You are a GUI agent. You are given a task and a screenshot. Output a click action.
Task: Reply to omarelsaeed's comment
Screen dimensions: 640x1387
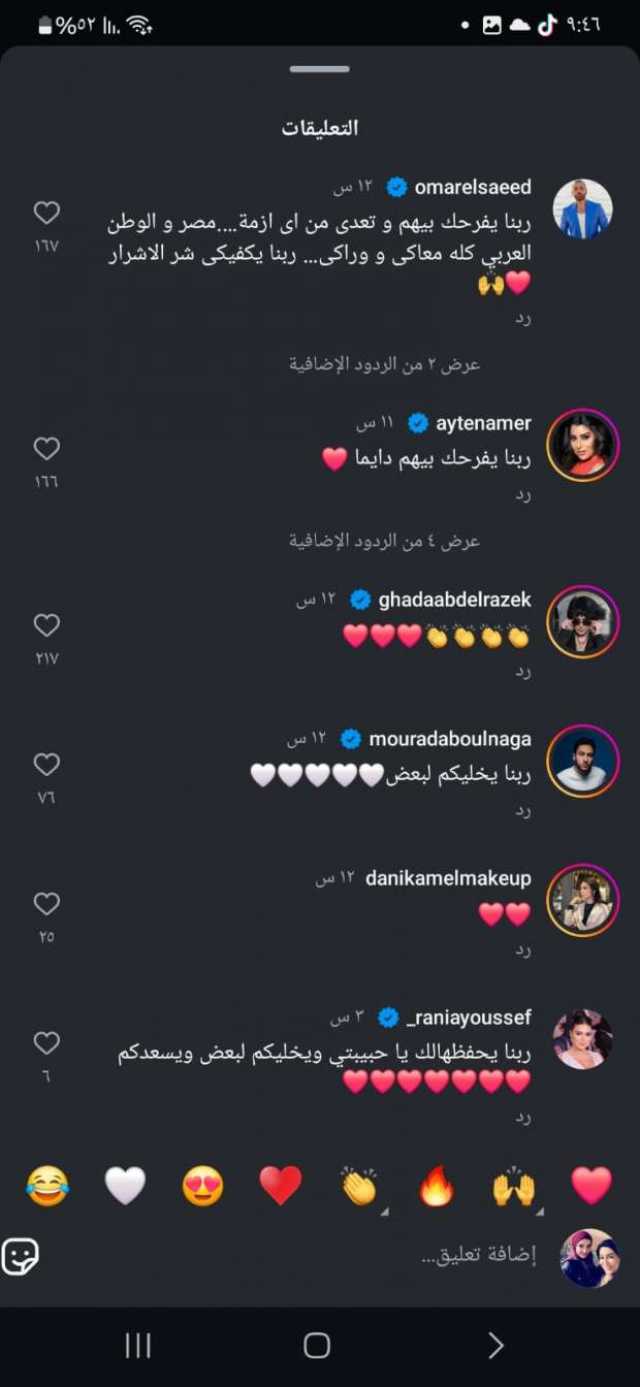(523, 318)
